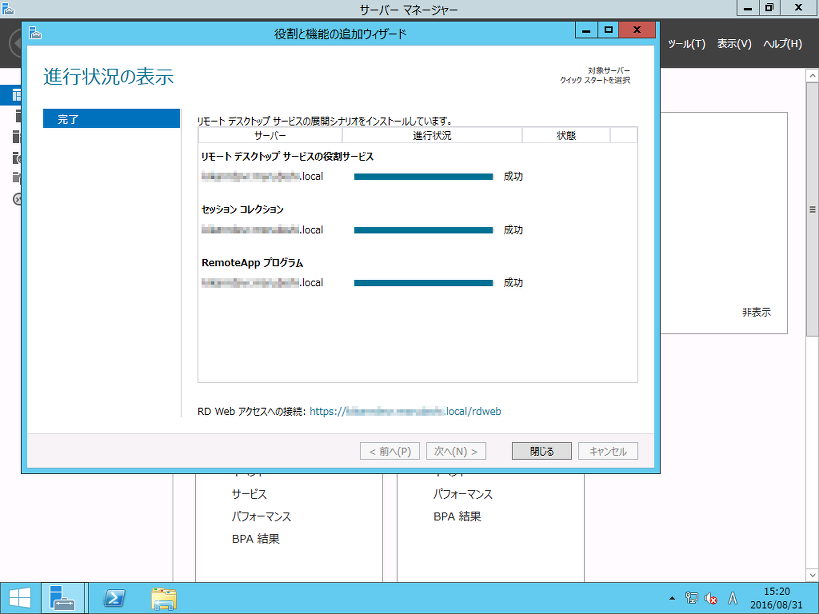The image size is (819, 614).
Task: Open the ヘルプ(H) menu
Action: coord(784,44)
